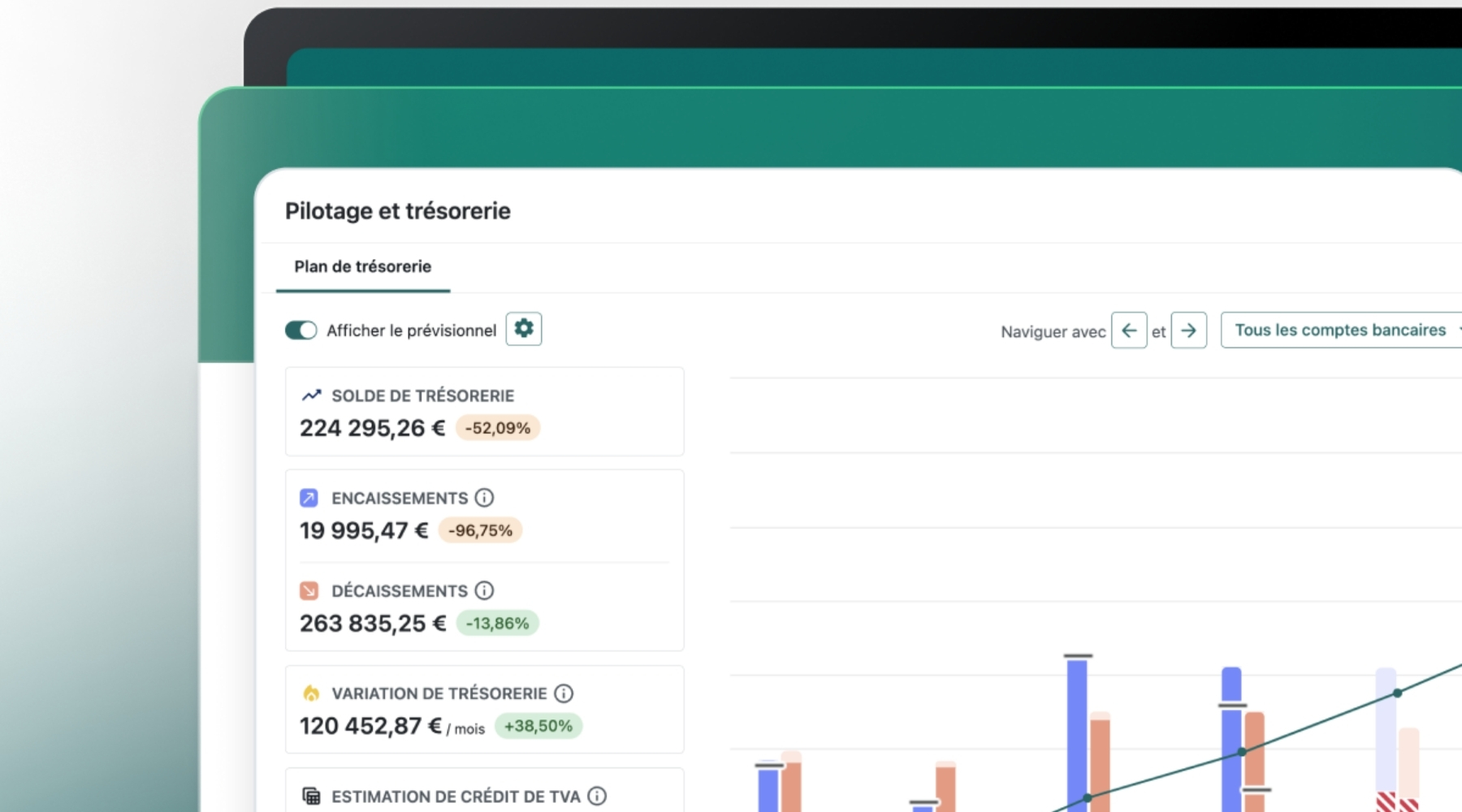Click the tallest blue bar in chart

click(1077, 731)
